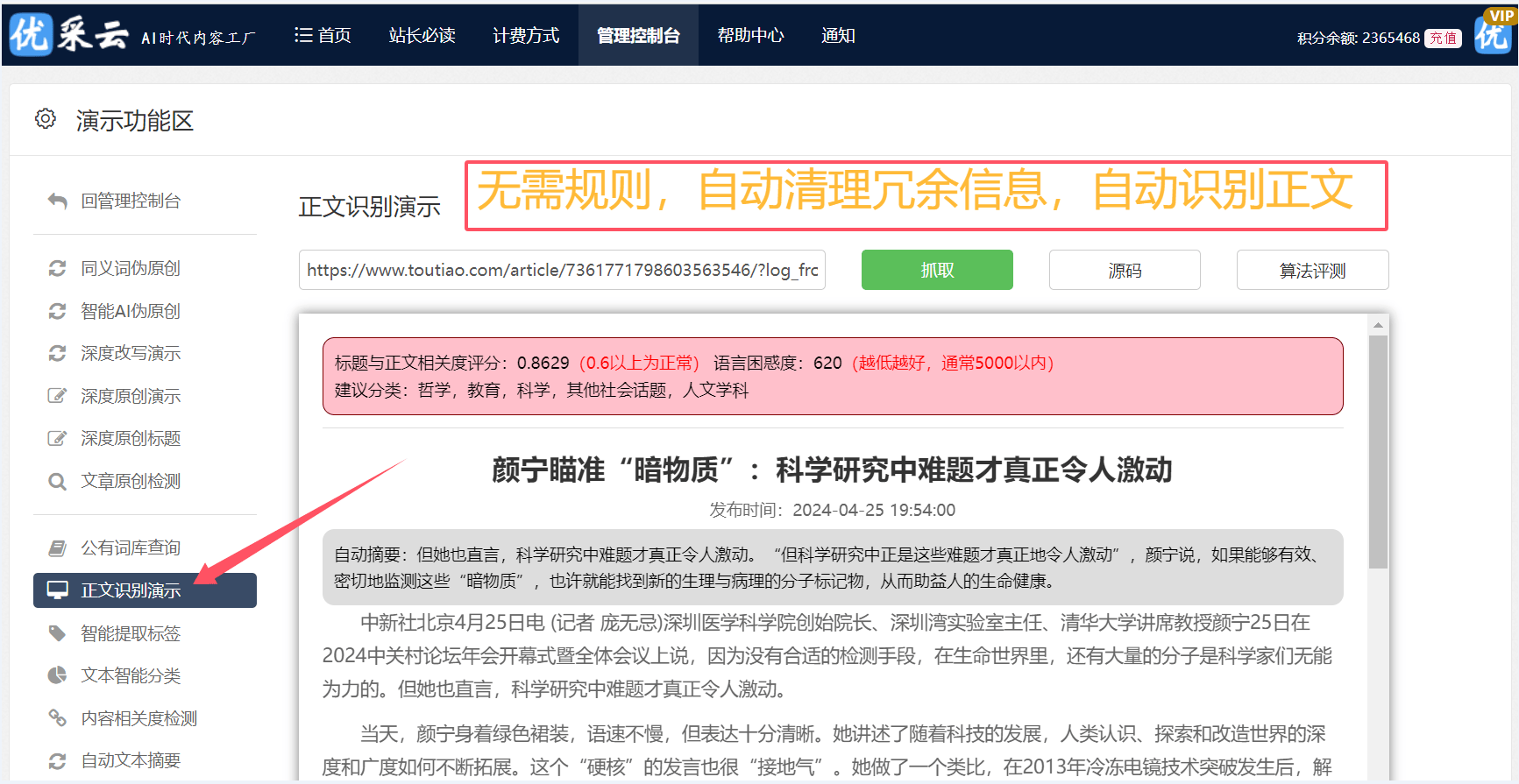Image resolution: width=1519 pixels, height=784 pixels.
Task: Click the paragraph starting 中新社北京4月25日电
Action: (x=828, y=655)
